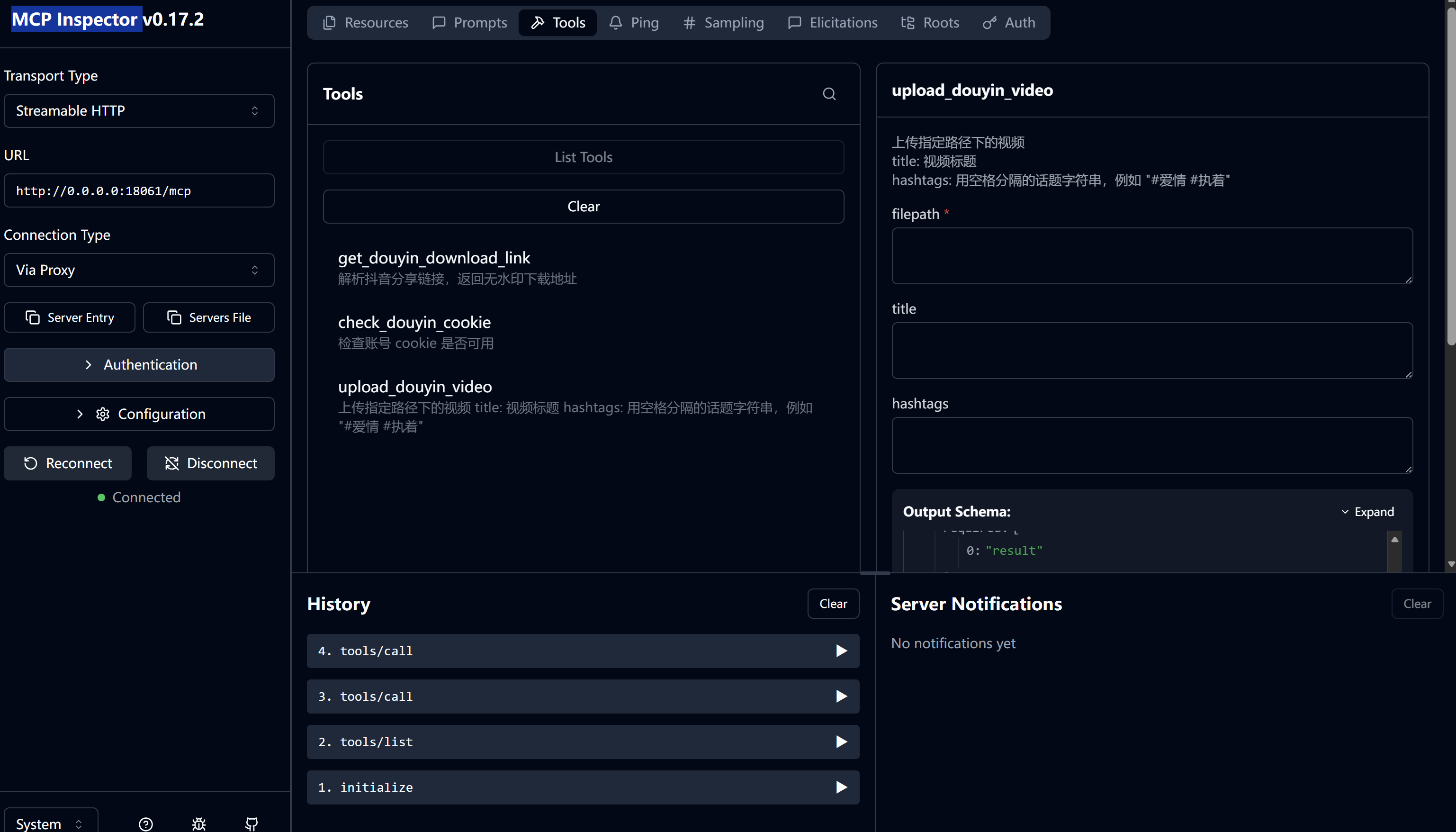
Task: Copy Server Entry configuration
Action: (x=70, y=317)
